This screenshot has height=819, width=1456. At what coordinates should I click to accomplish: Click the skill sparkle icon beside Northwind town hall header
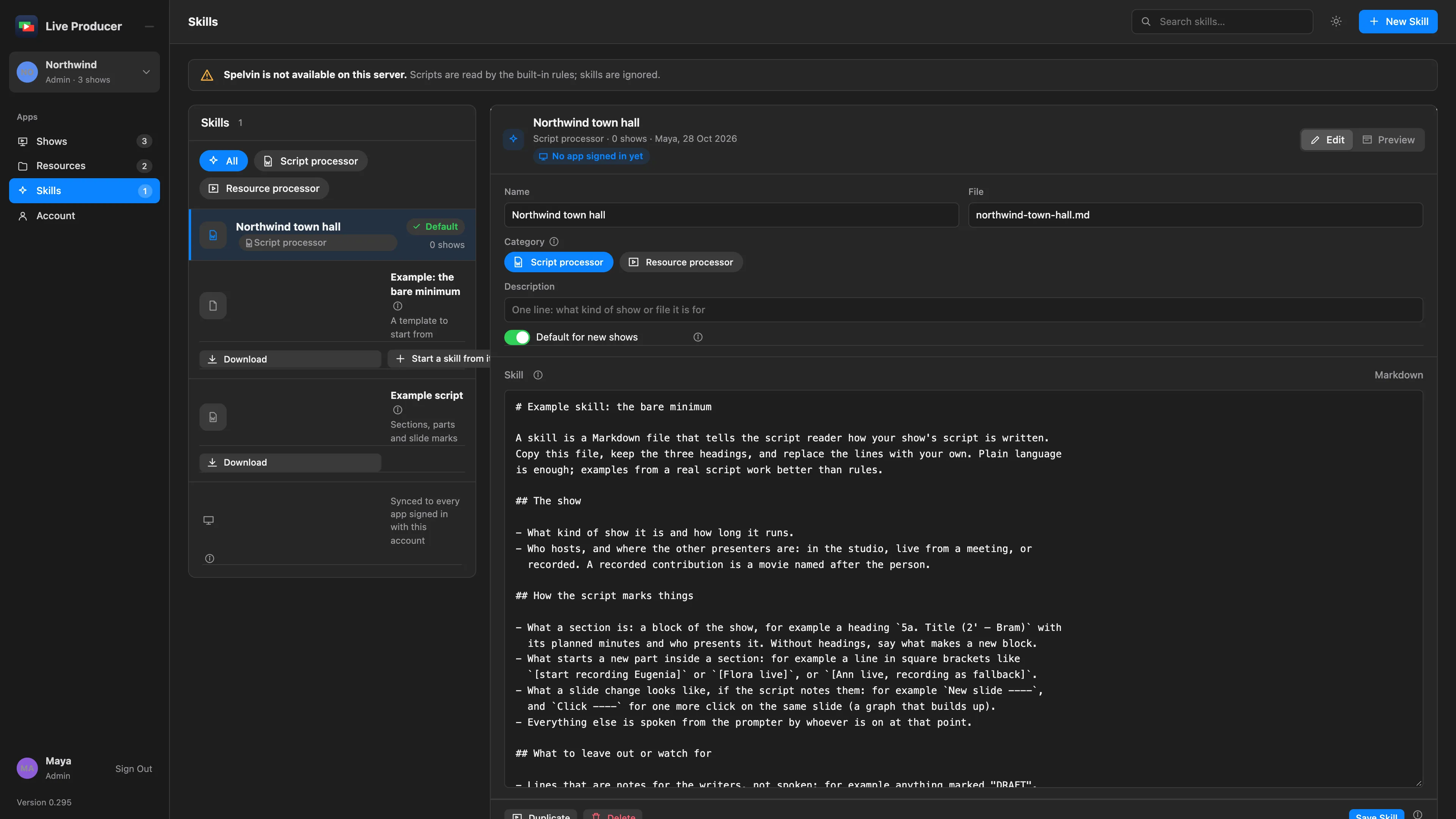click(x=513, y=138)
